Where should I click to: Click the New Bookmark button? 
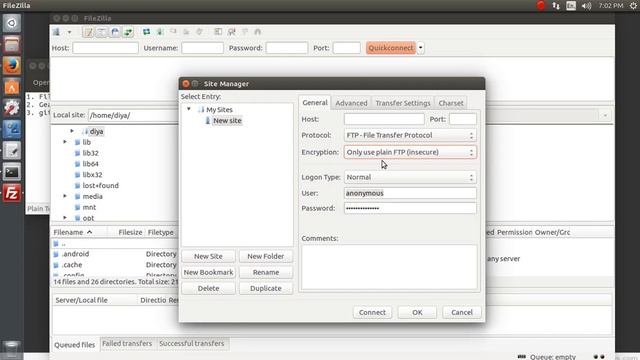[208, 272]
